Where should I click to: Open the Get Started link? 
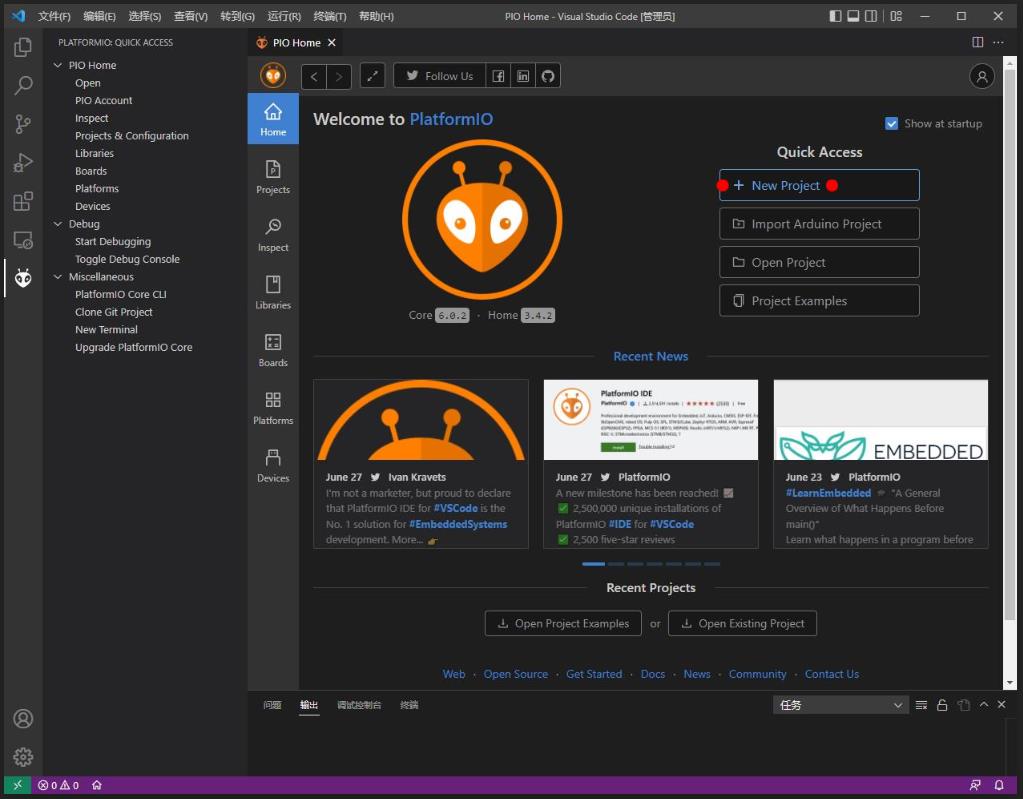click(x=594, y=674)
